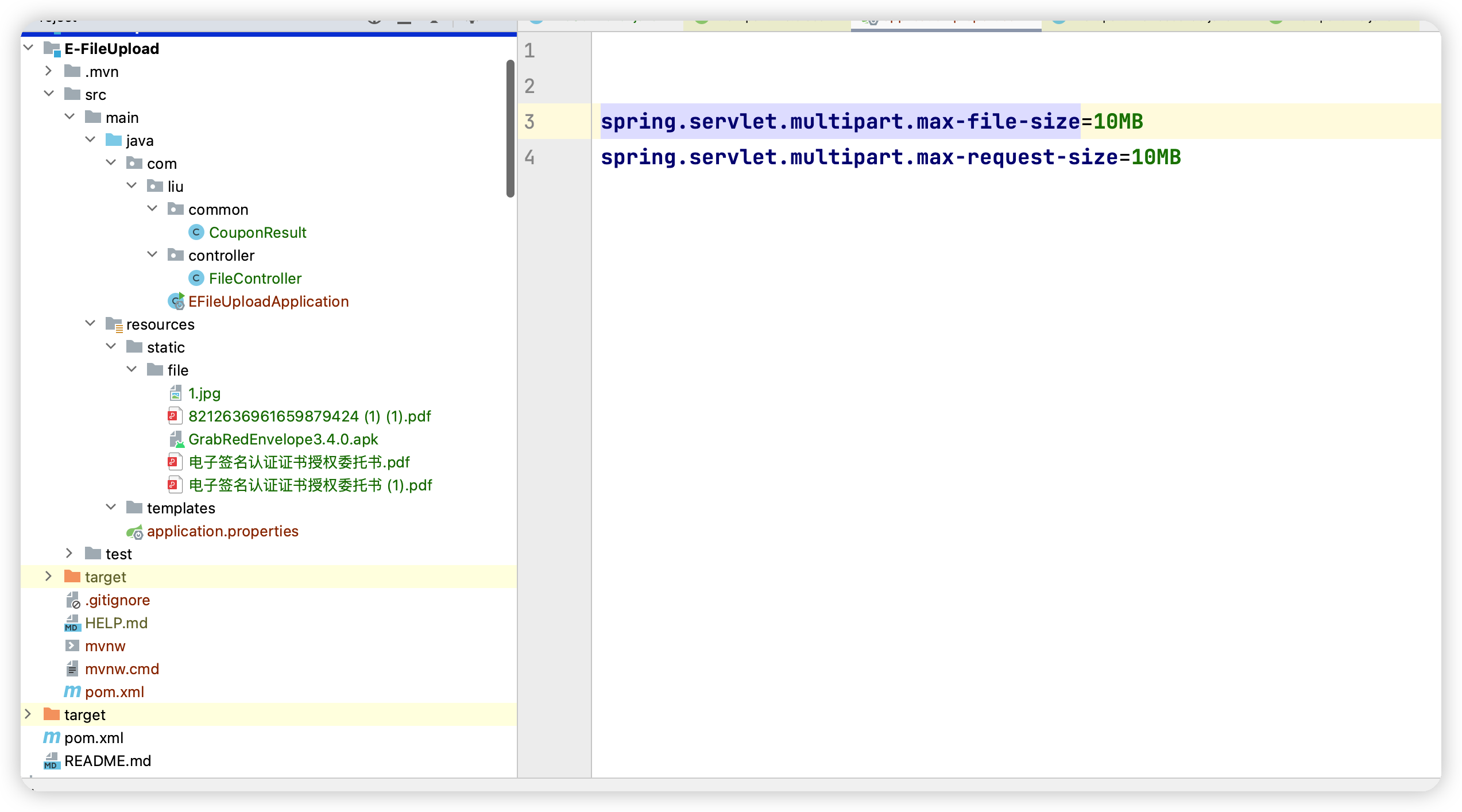Select mvnw.cmd in project tree
1462x812 pixels.
pyautogui.click(x=122, y=668)
